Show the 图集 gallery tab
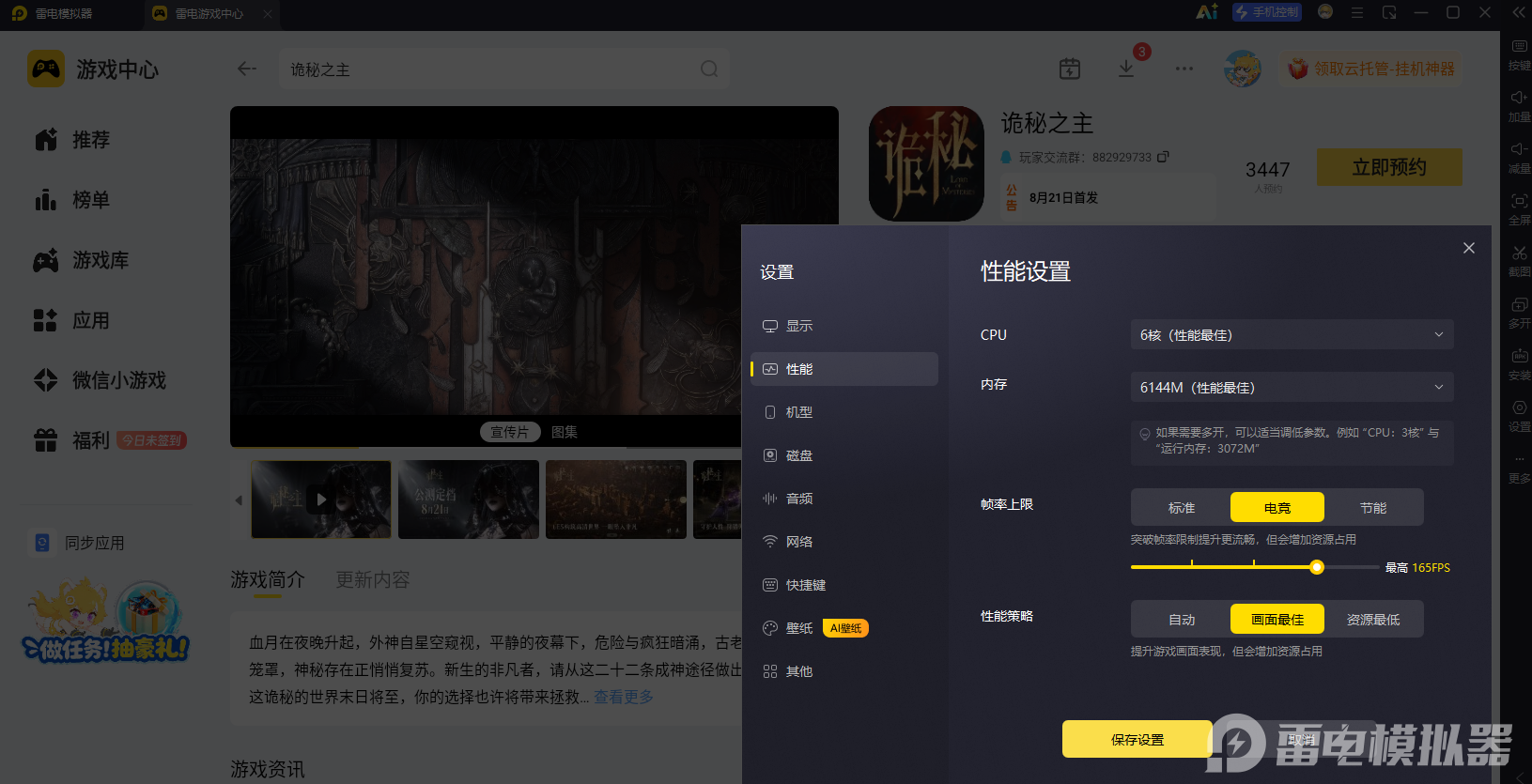This screenshot has width=1532, height=784. coord(565,432)
